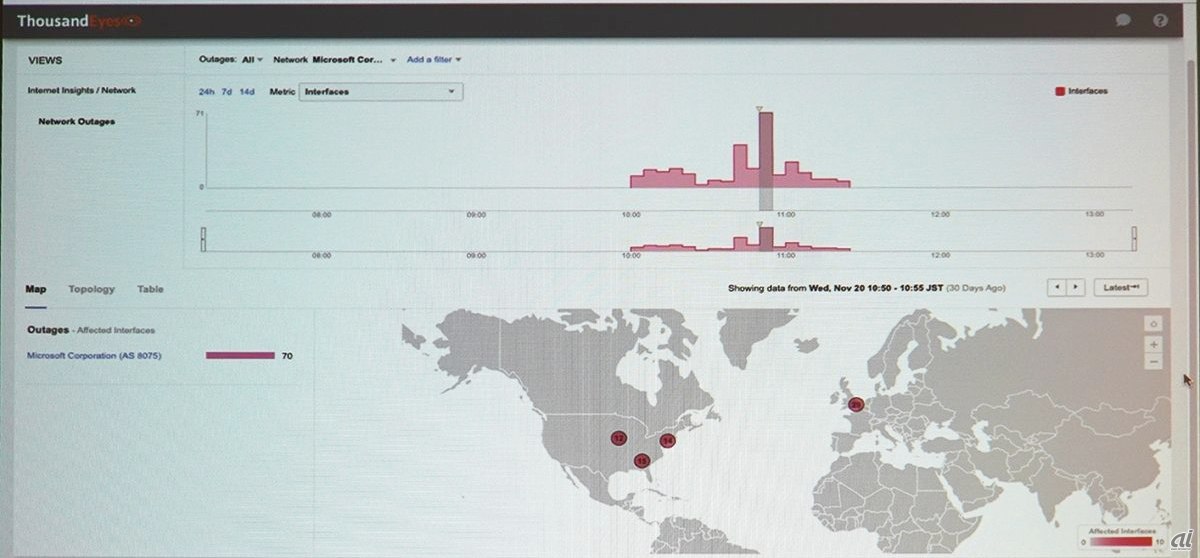Image resolution: width=1200 pixels, height=558 pixels.
Task: Switch to the Table tab
Action: tap(150, 289)
